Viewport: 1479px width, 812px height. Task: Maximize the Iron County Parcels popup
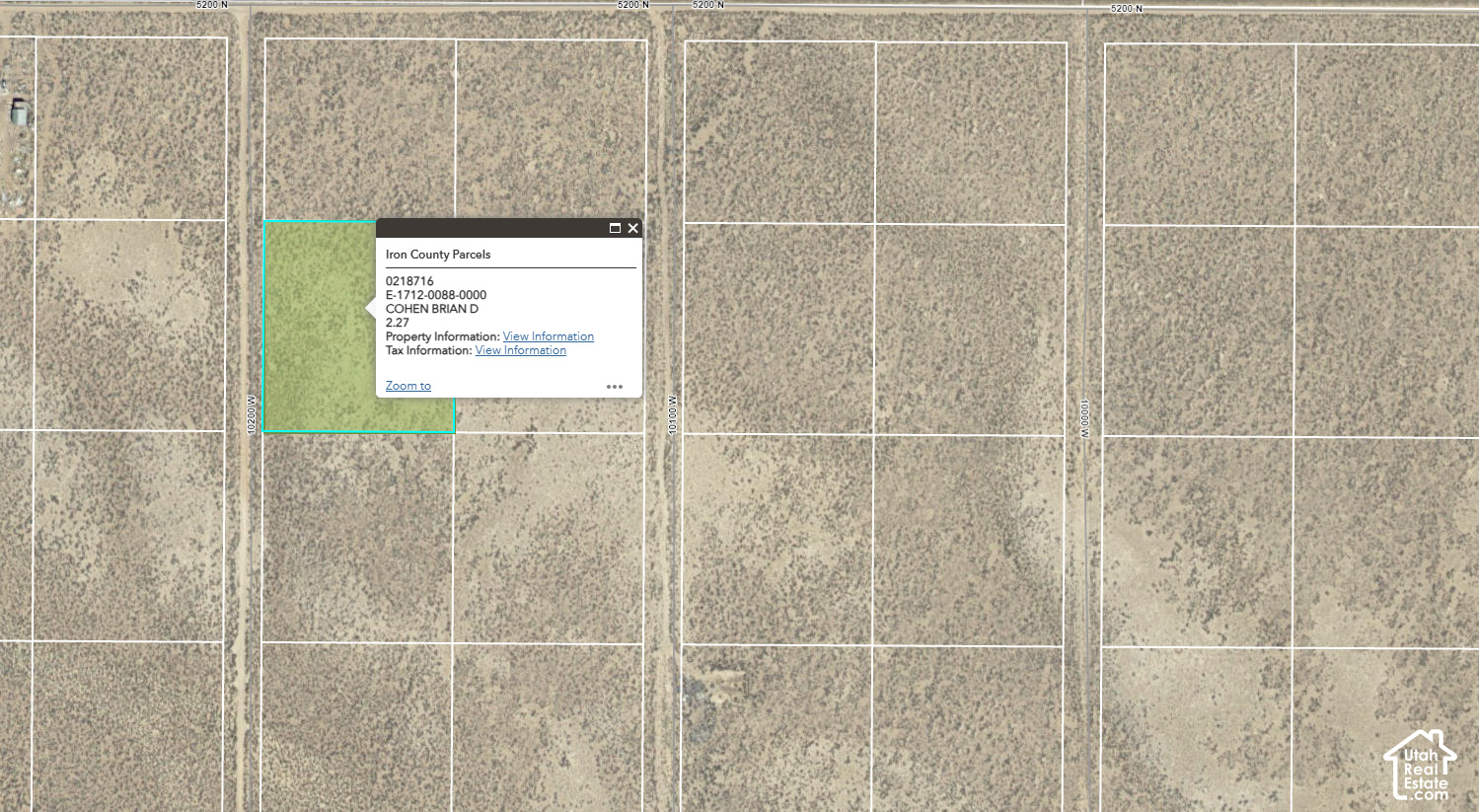coord(615,228)
